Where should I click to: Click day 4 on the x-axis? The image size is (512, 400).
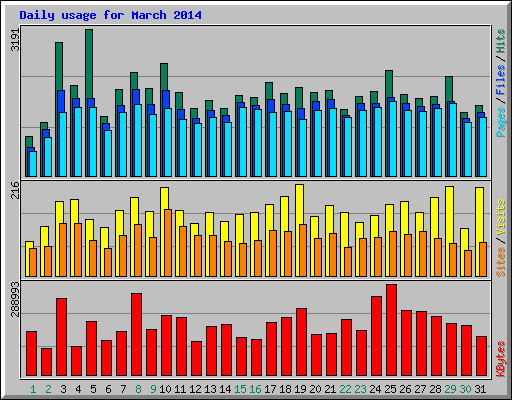(x=78, y=389)
